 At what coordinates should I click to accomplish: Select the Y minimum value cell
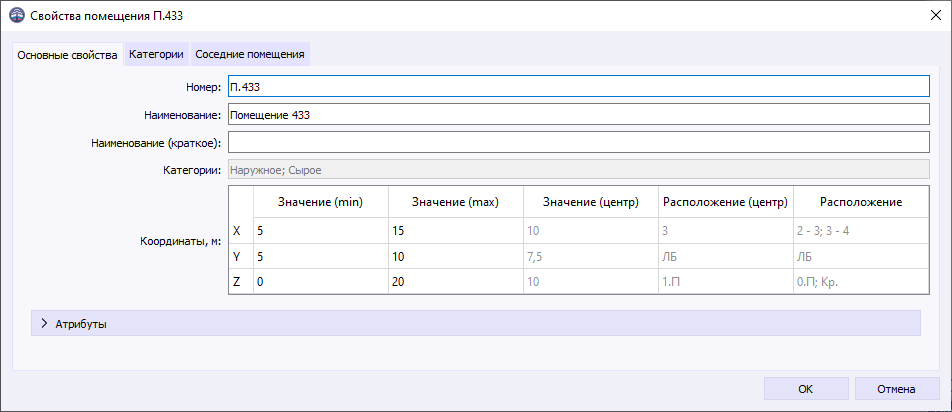(x=320, y=256)
